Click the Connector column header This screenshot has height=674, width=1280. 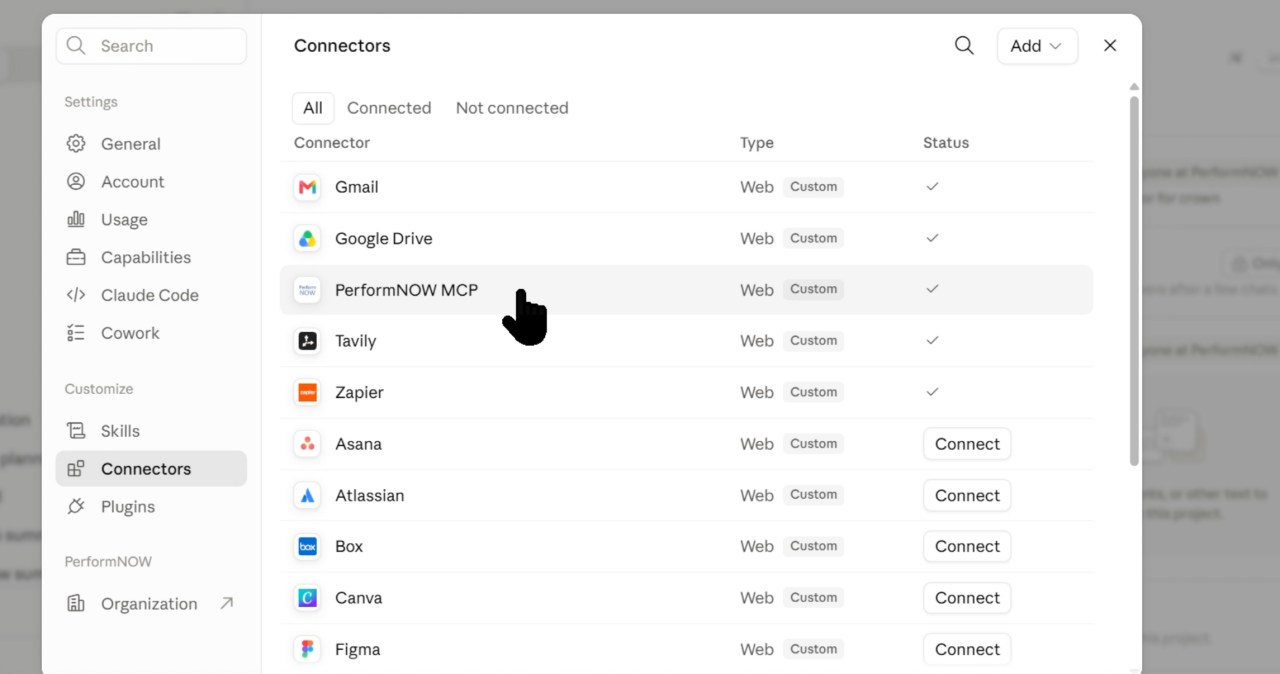coord(332,143)
